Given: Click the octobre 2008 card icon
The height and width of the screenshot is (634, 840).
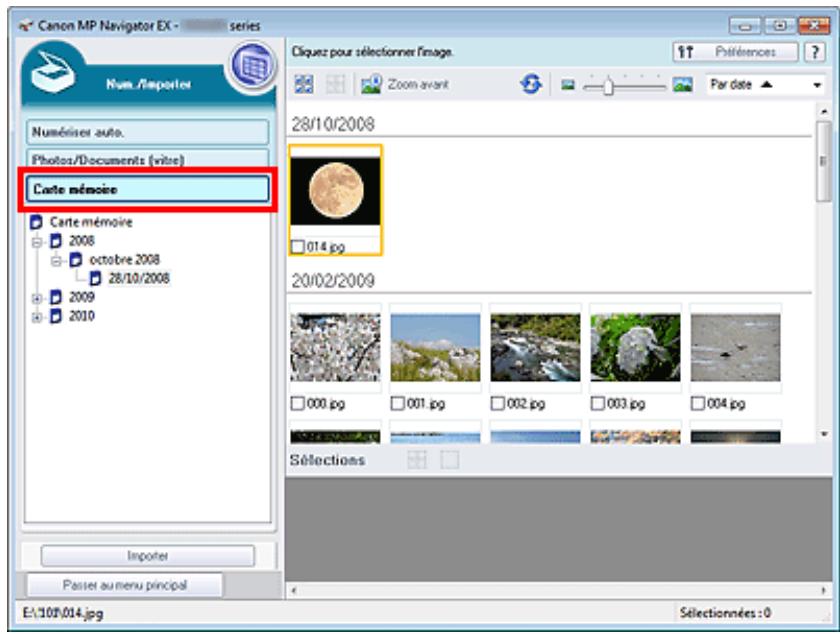Looking at the screenshot, I should click(76, 259).
